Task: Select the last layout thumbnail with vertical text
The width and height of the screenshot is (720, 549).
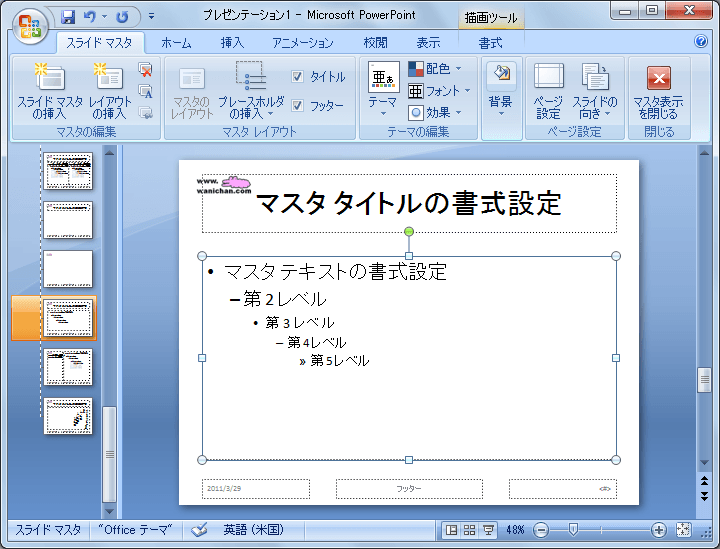Action: click(68, 416)
